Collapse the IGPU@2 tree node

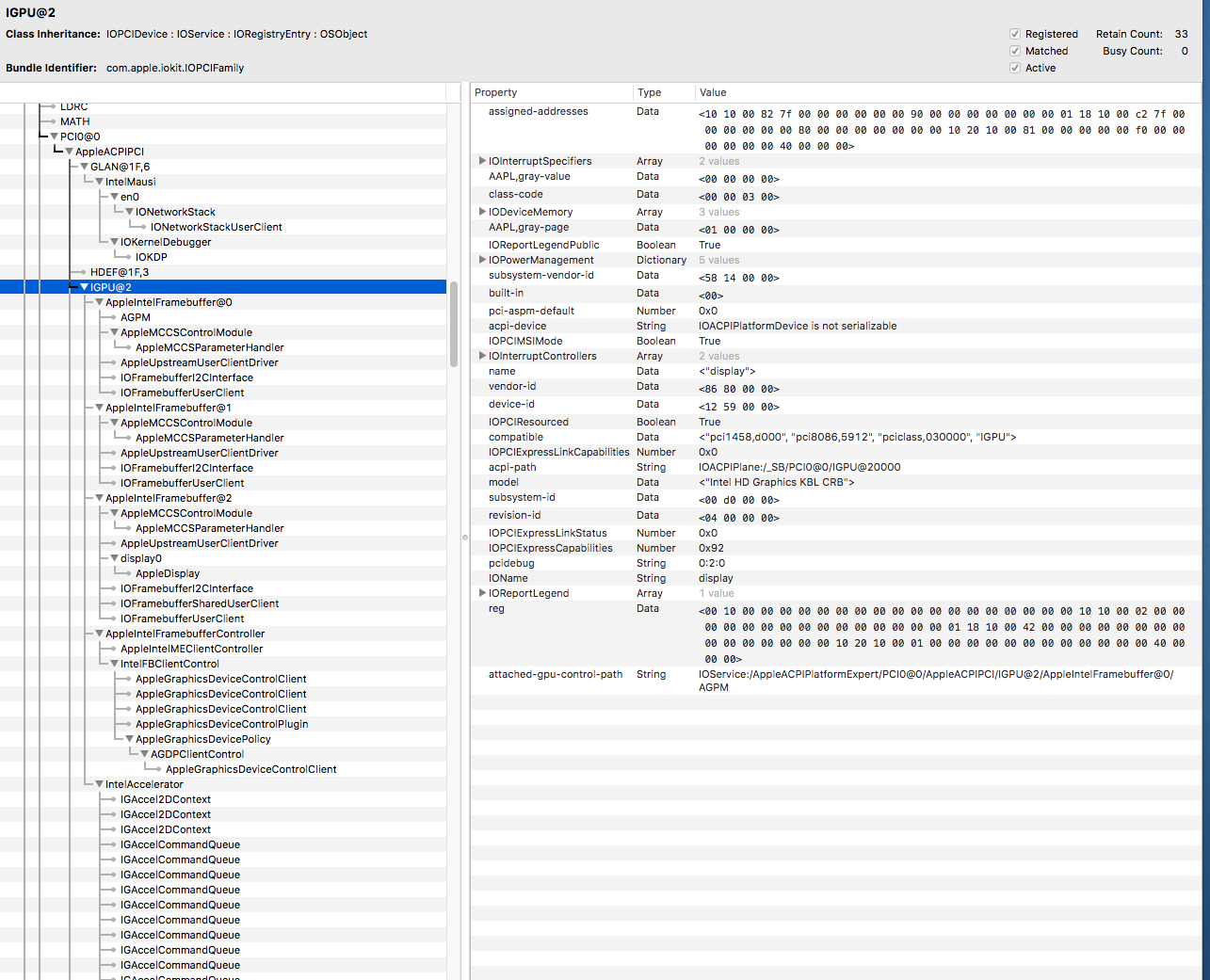(84, 287)
